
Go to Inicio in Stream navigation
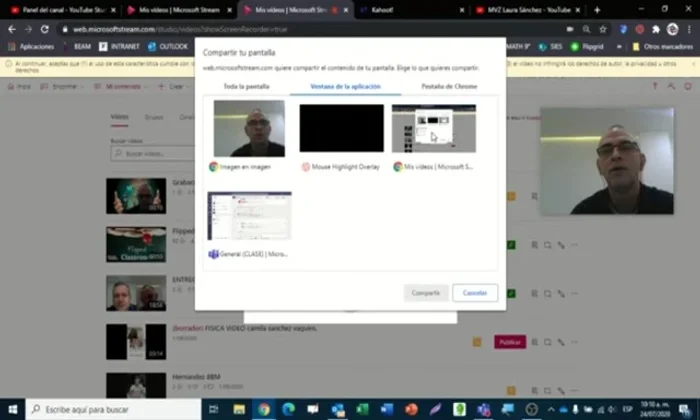(x=19, y=87)
